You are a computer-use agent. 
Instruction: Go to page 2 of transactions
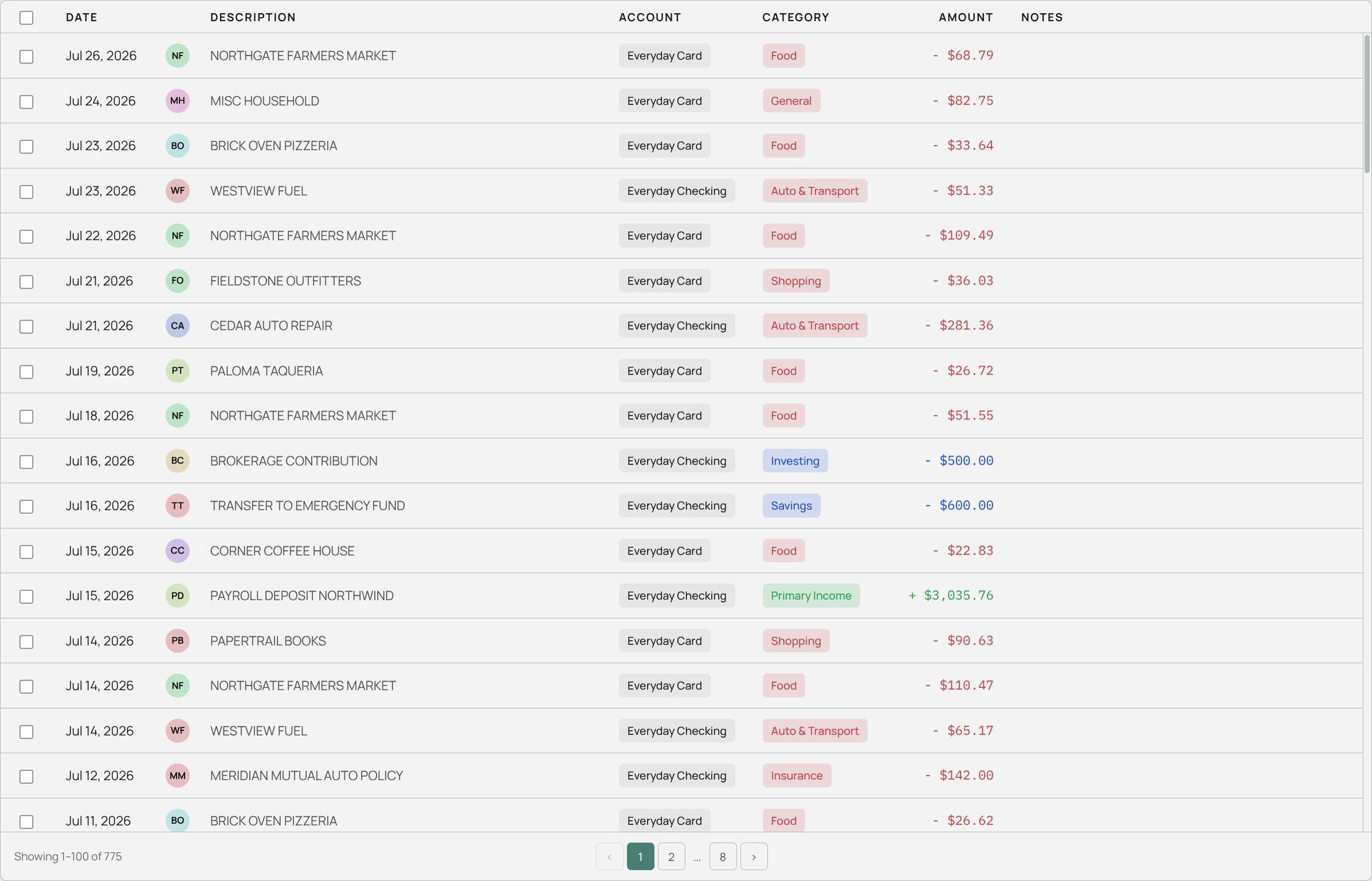click(x=671, y=856)
